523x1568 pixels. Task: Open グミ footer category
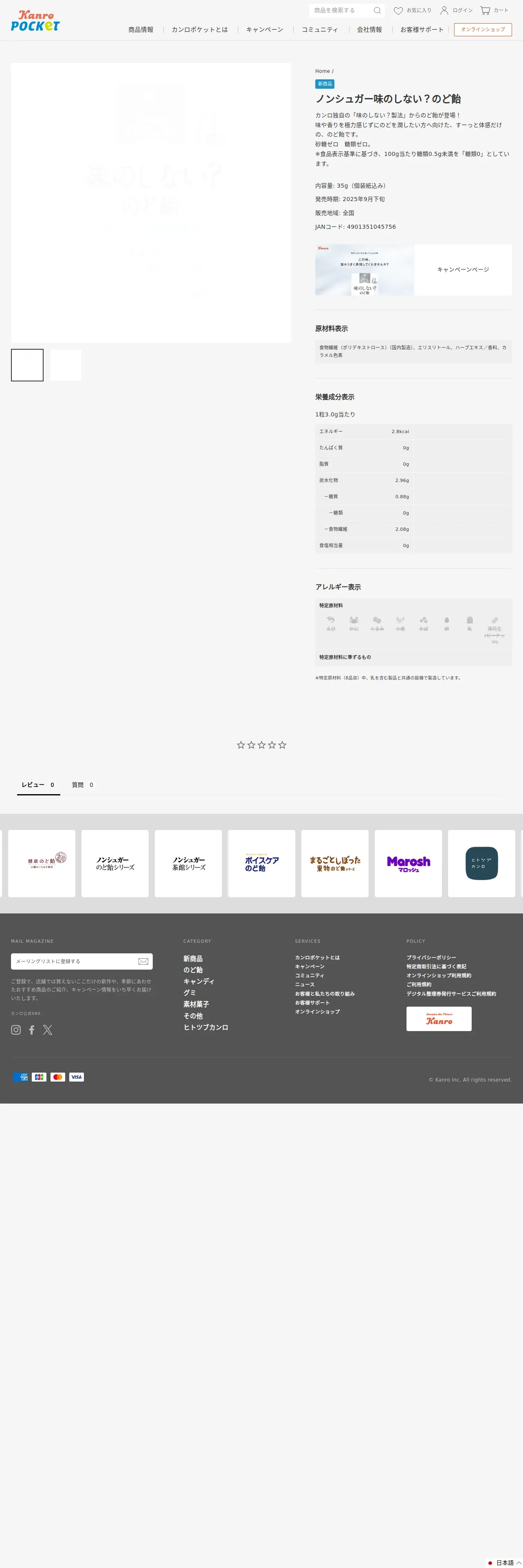pos(189,993)
